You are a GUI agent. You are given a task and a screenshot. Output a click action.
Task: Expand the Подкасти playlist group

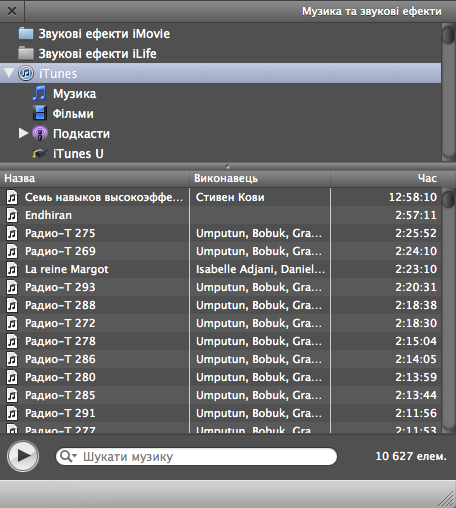[23, 133]
